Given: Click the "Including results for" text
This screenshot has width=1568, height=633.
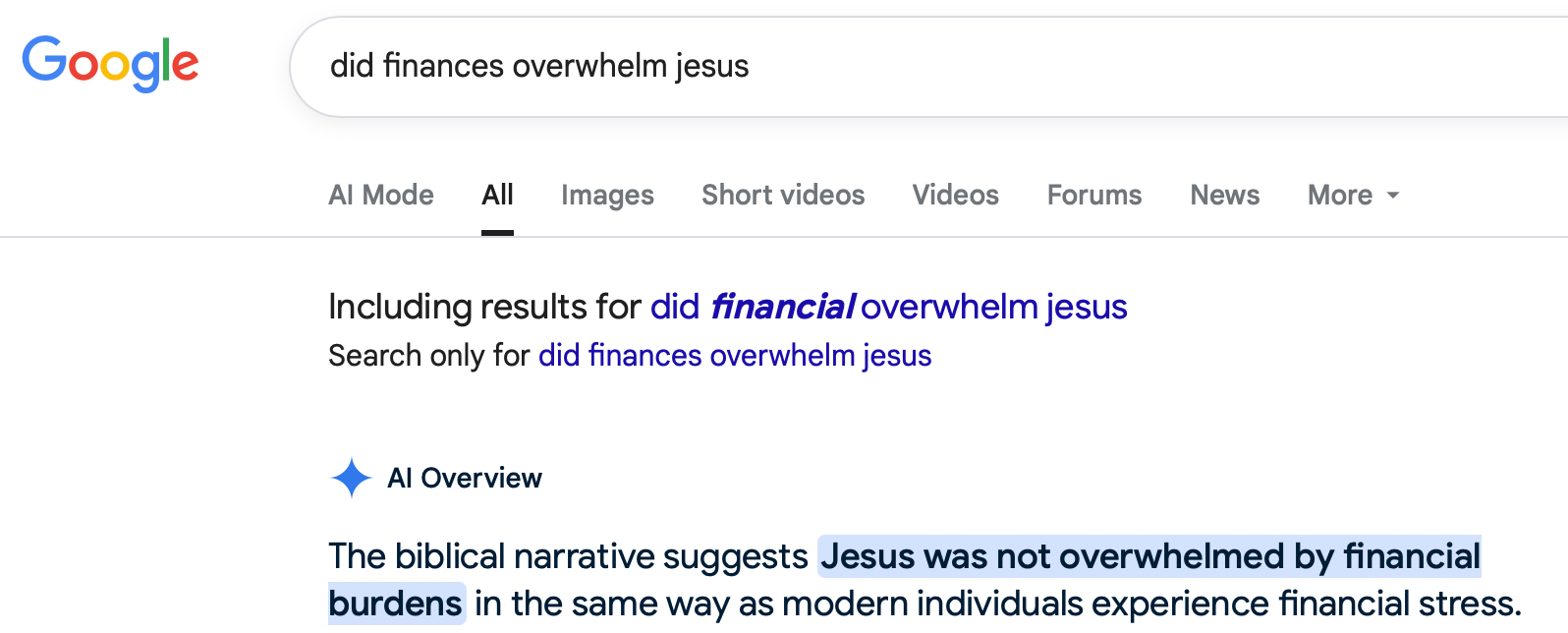Looking at the screenshot, I should point(484,308).
